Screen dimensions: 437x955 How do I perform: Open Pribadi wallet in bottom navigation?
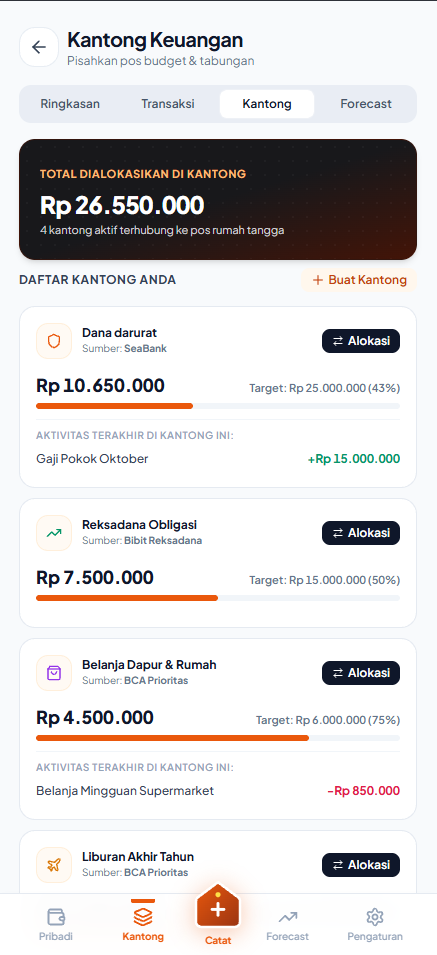56,924
